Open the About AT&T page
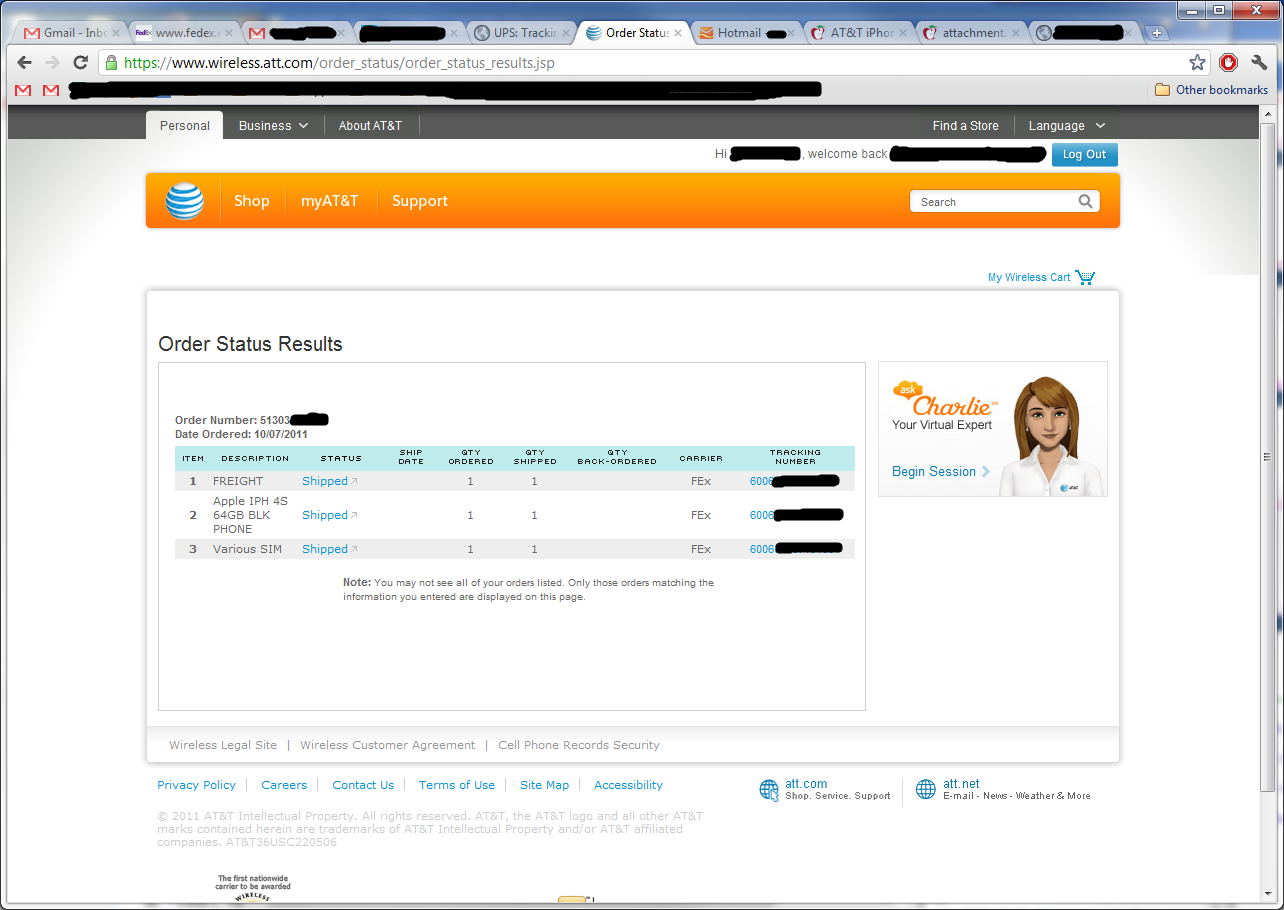The width and height of the screenshot is (1284, 910). (x=370, y=126)
